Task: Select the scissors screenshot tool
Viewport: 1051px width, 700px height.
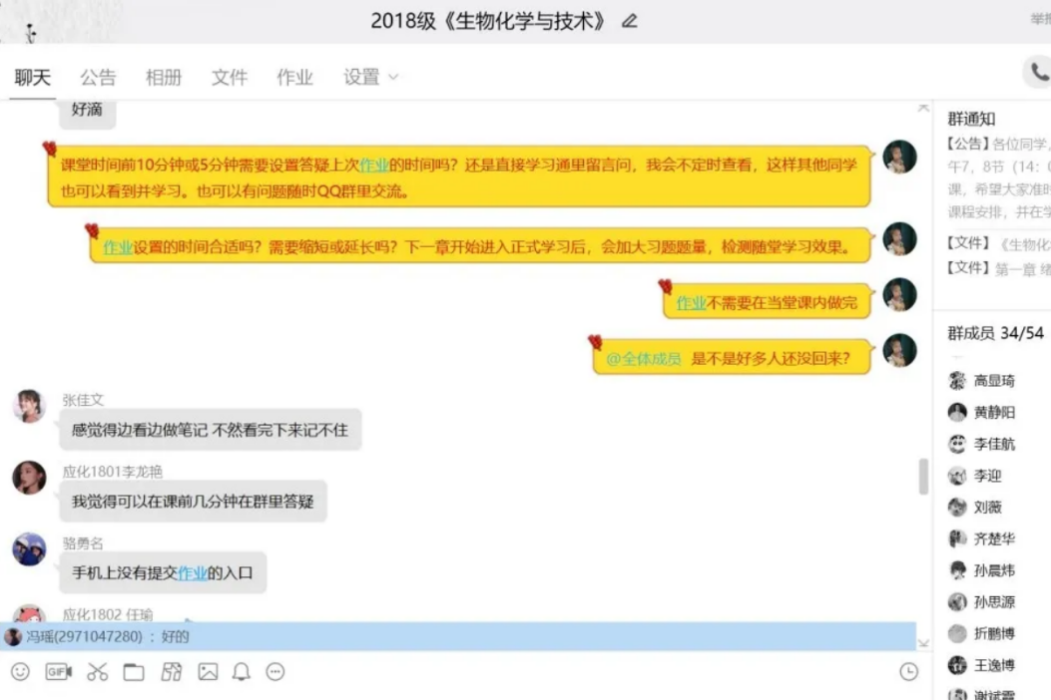Action: 97,671
